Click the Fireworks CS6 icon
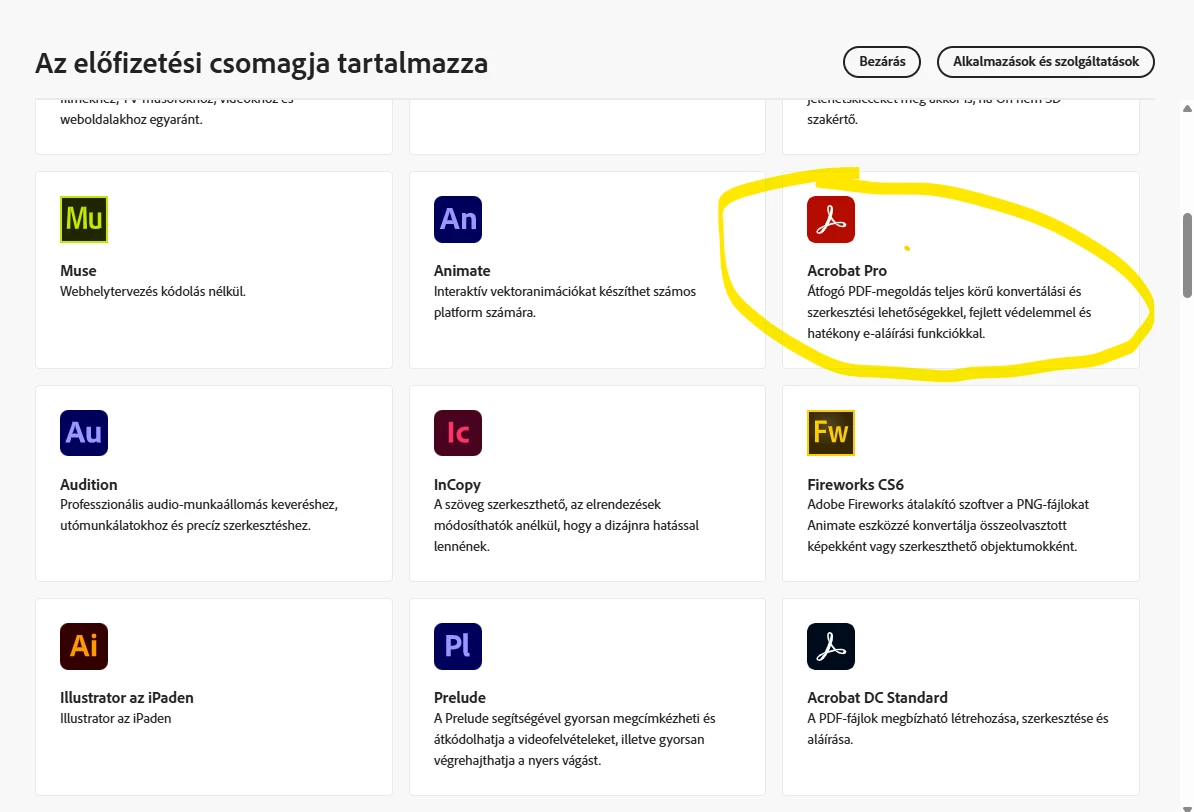Screen dimensions: 1194x812 click(x=831, y=433)
